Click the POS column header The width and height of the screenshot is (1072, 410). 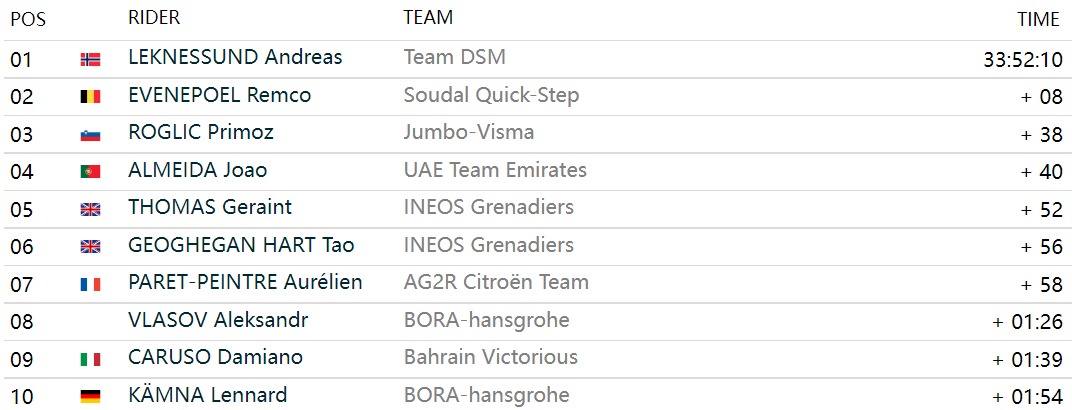point(28,20)
